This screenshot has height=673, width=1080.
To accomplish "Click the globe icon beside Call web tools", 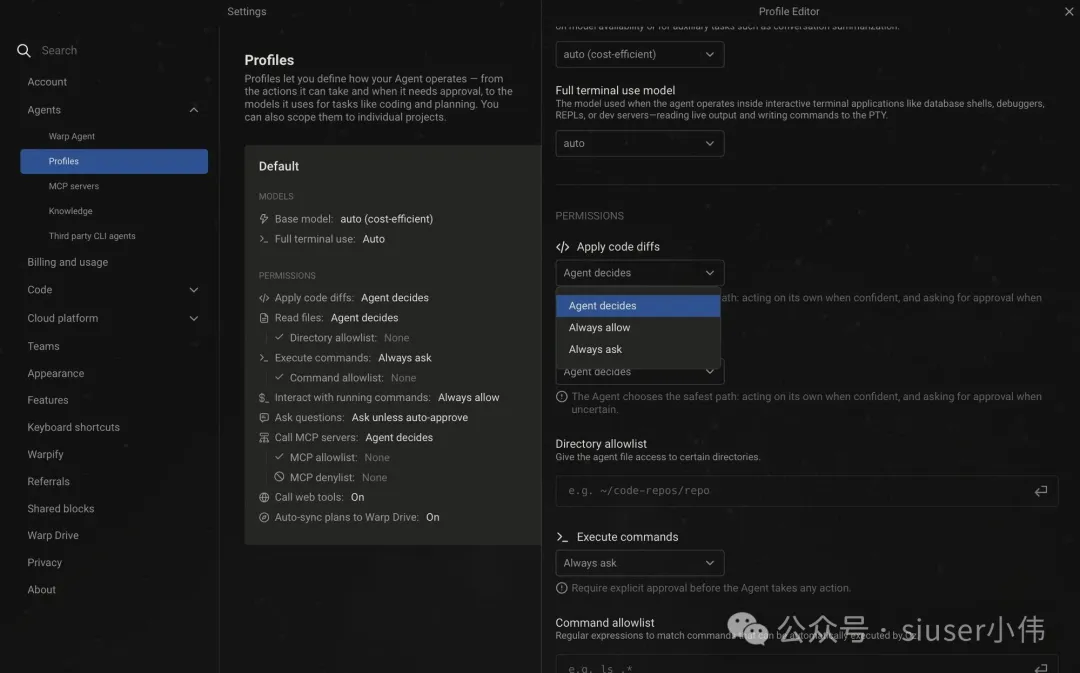I will point(264,497).
